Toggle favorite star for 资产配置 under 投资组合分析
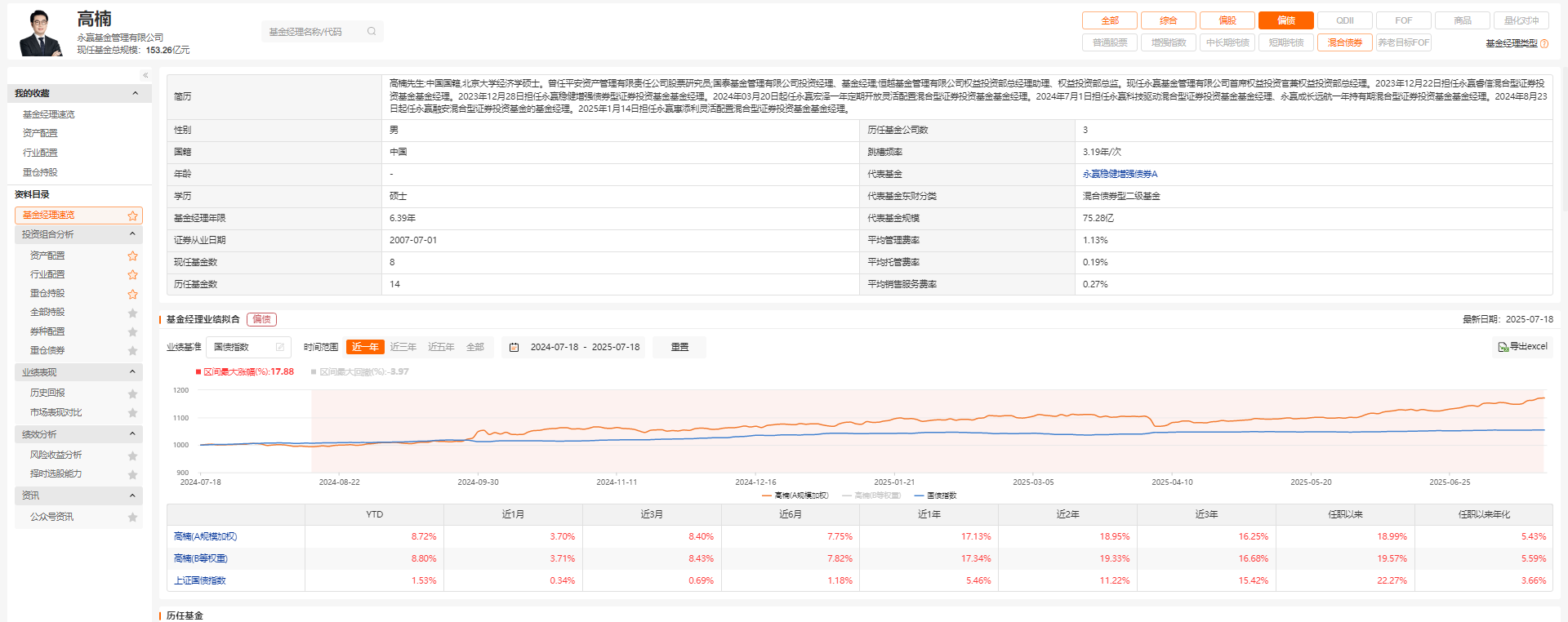Screen dimensions: 1568x622 click(132, 256)
